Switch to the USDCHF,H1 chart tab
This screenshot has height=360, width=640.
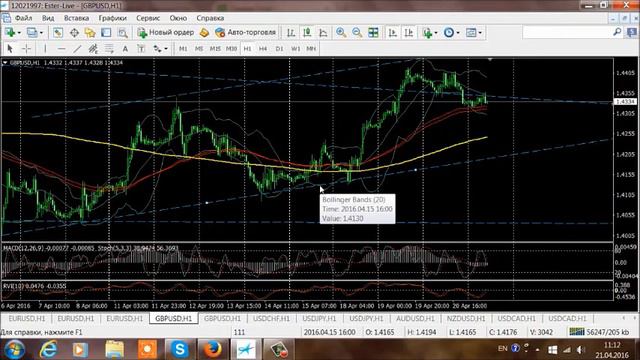271,318
